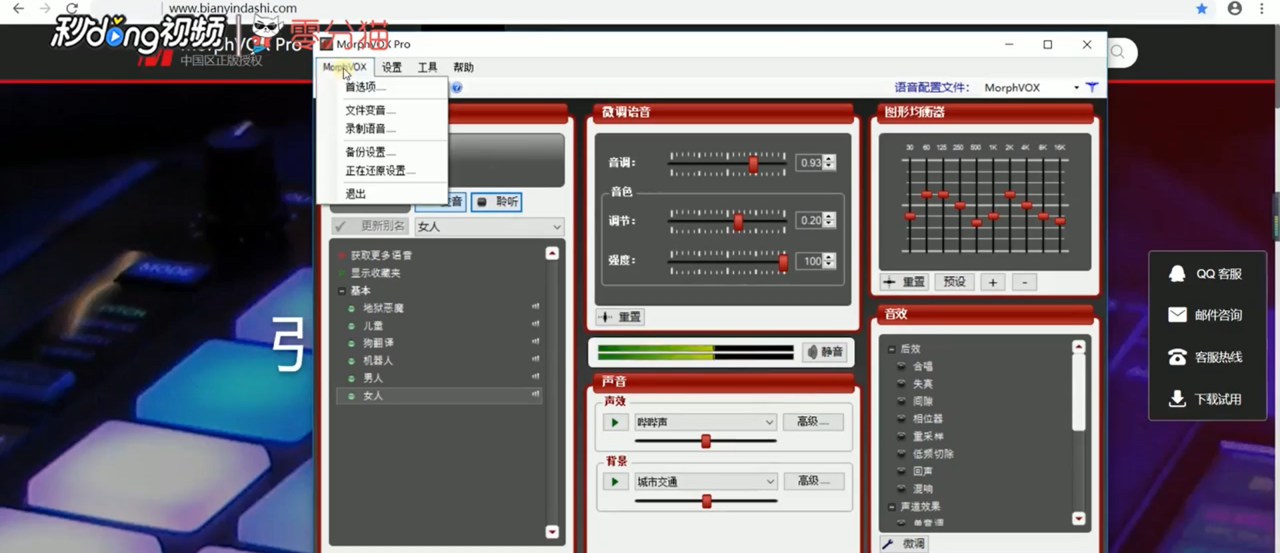Toggle the 回声 echo effect
This screenshot has height=553, width=1280.
920,471
